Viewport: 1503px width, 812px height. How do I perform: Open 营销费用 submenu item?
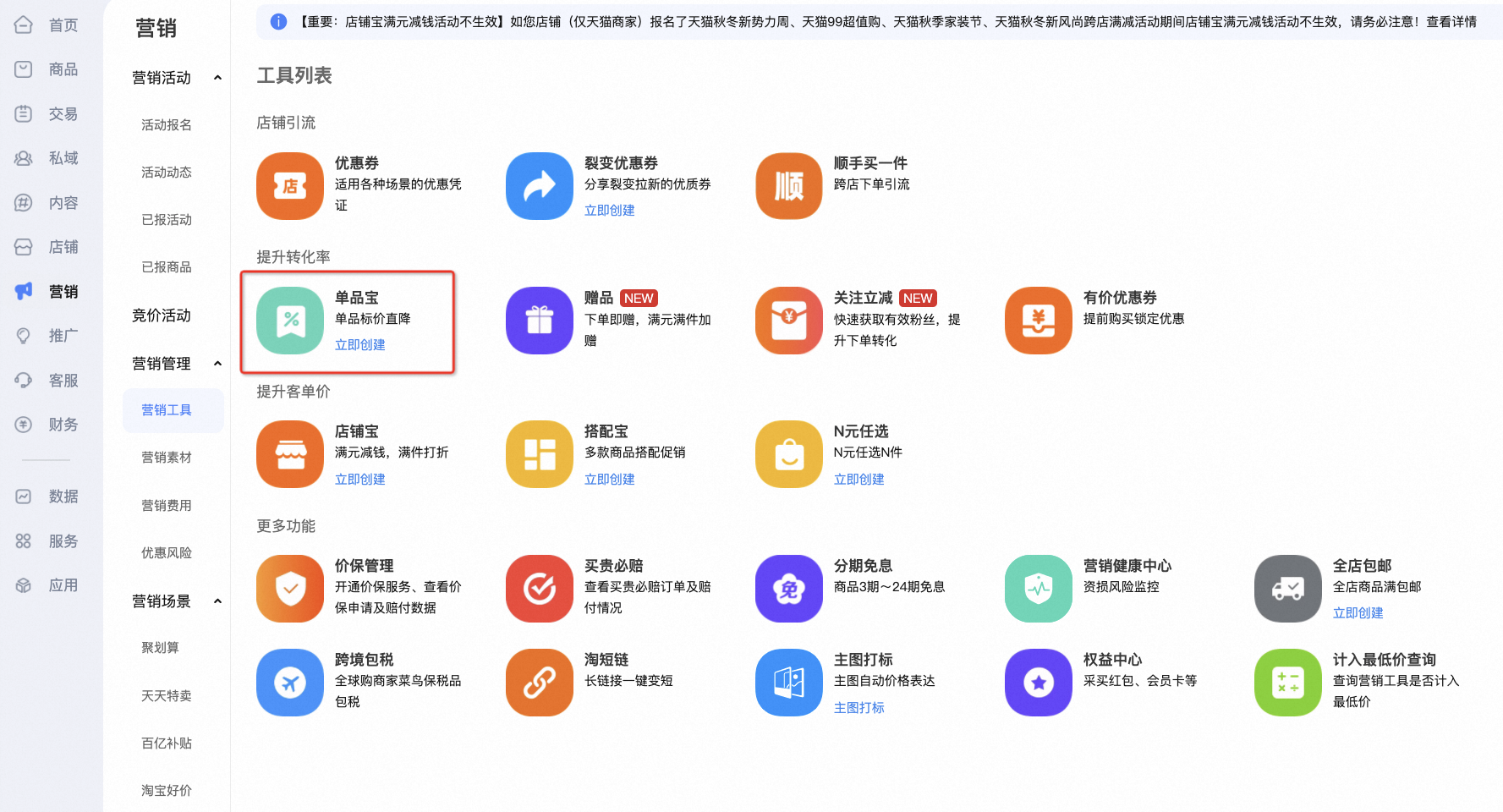tap(167, 506)
